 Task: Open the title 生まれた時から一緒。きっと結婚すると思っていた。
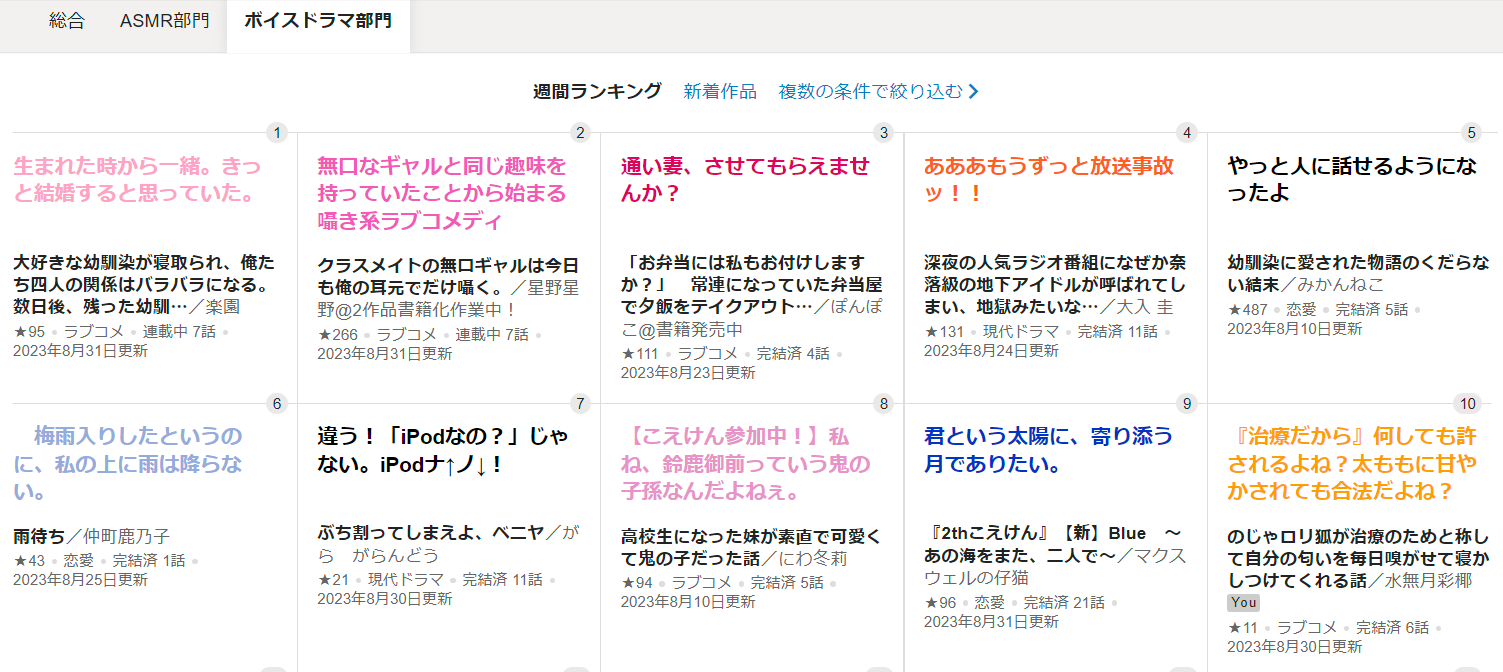pyautogui.click(x=137, y=180)
